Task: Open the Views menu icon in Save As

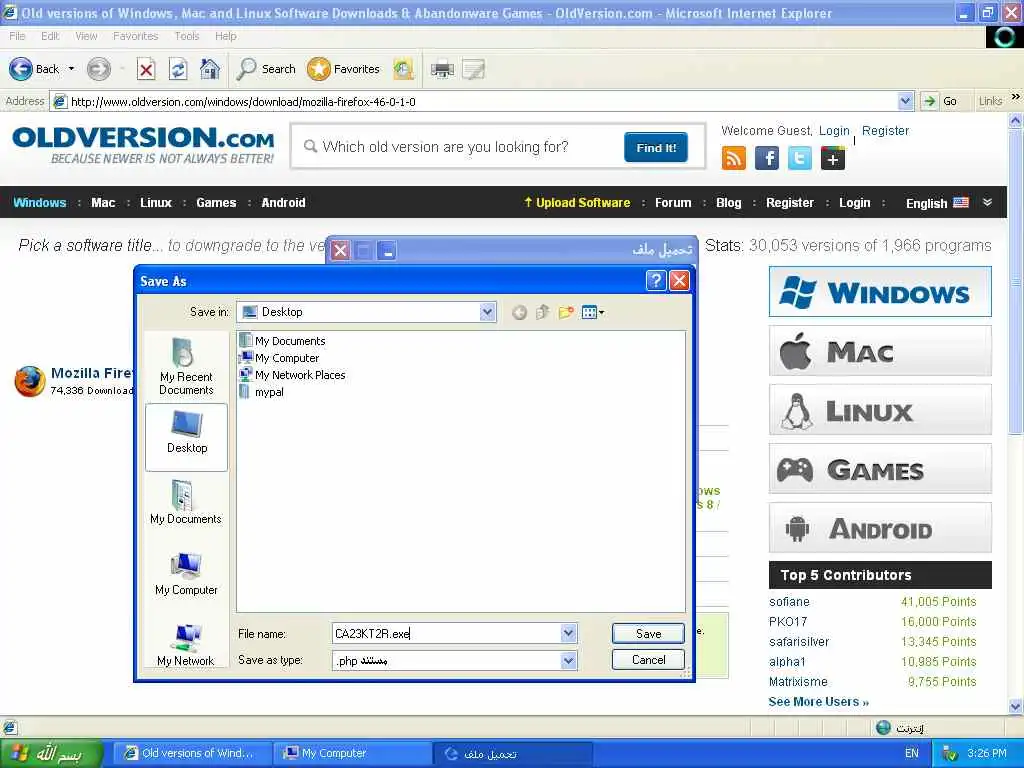Action: pos(592,313)
